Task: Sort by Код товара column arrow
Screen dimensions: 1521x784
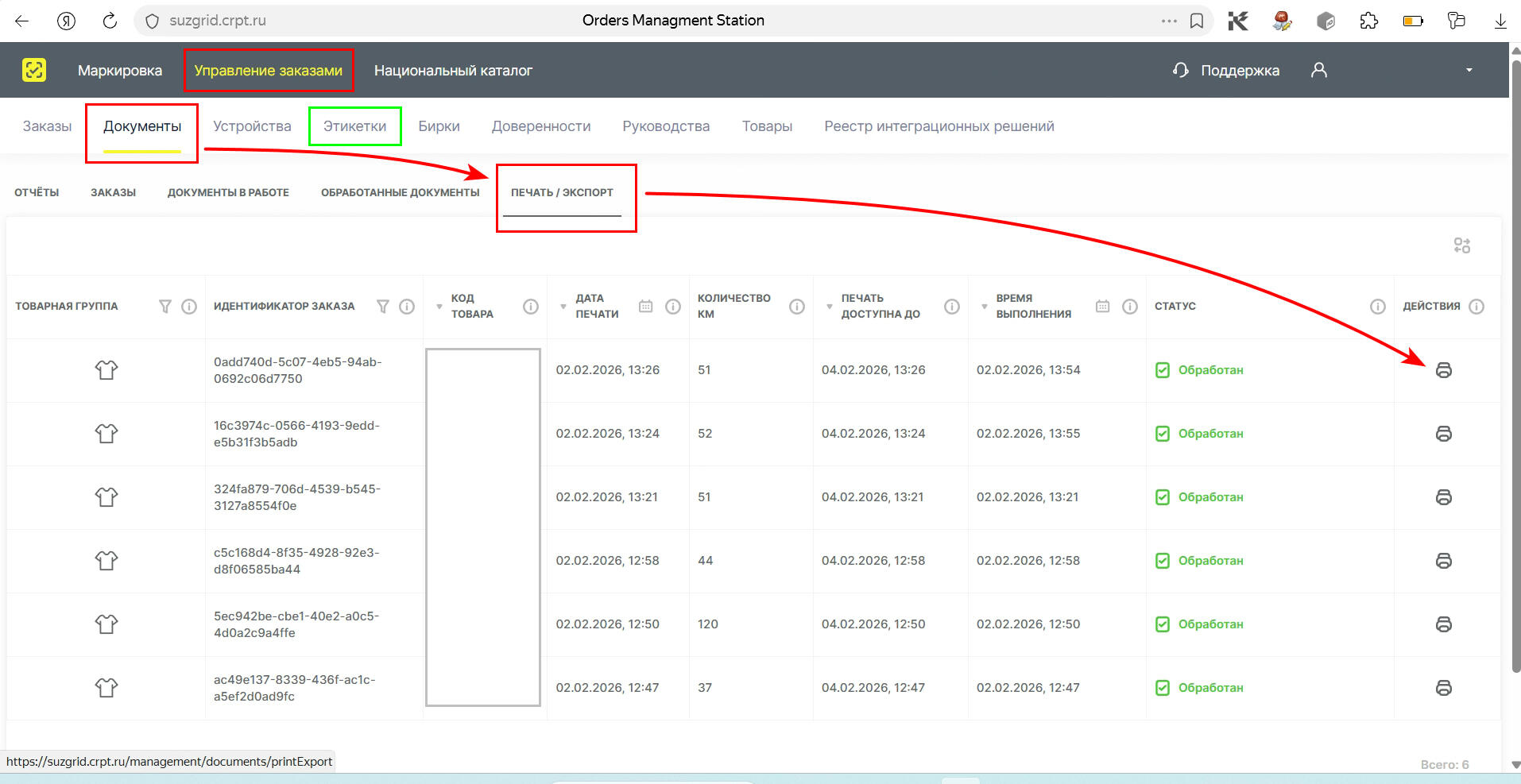Action: coord(439,307)
